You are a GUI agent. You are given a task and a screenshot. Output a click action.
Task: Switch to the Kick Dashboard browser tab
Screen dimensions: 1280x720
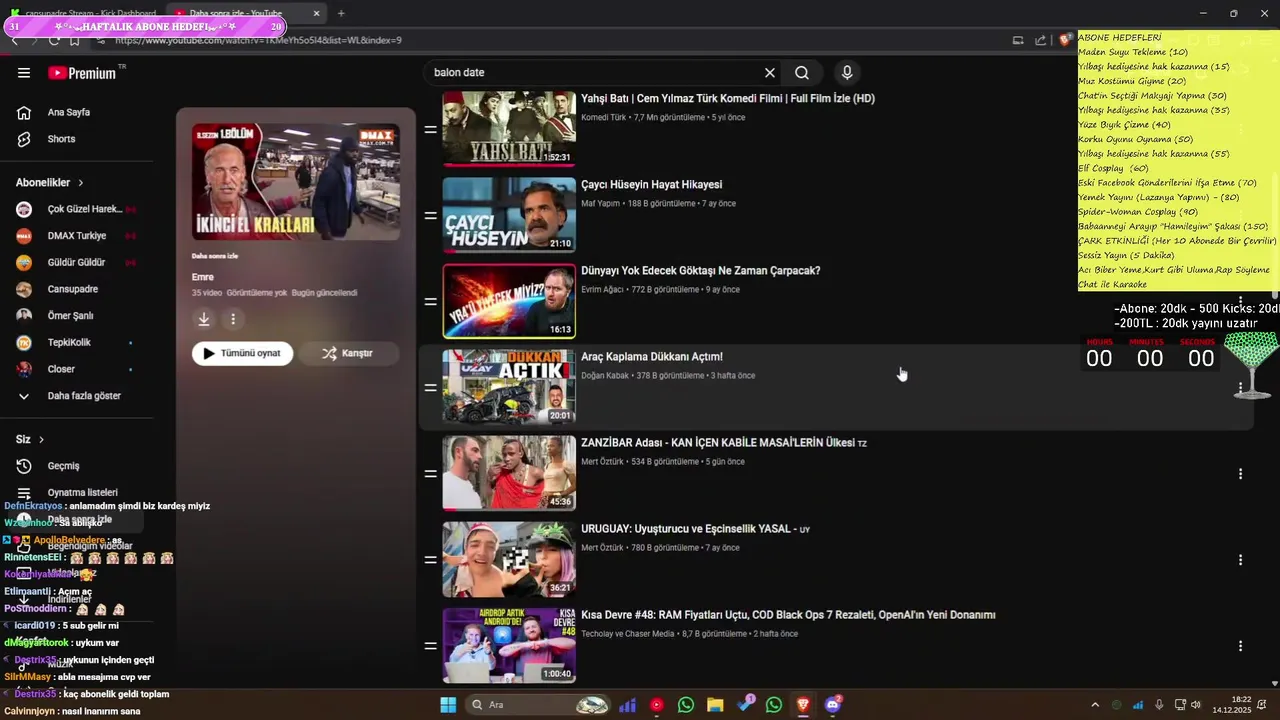85,14
